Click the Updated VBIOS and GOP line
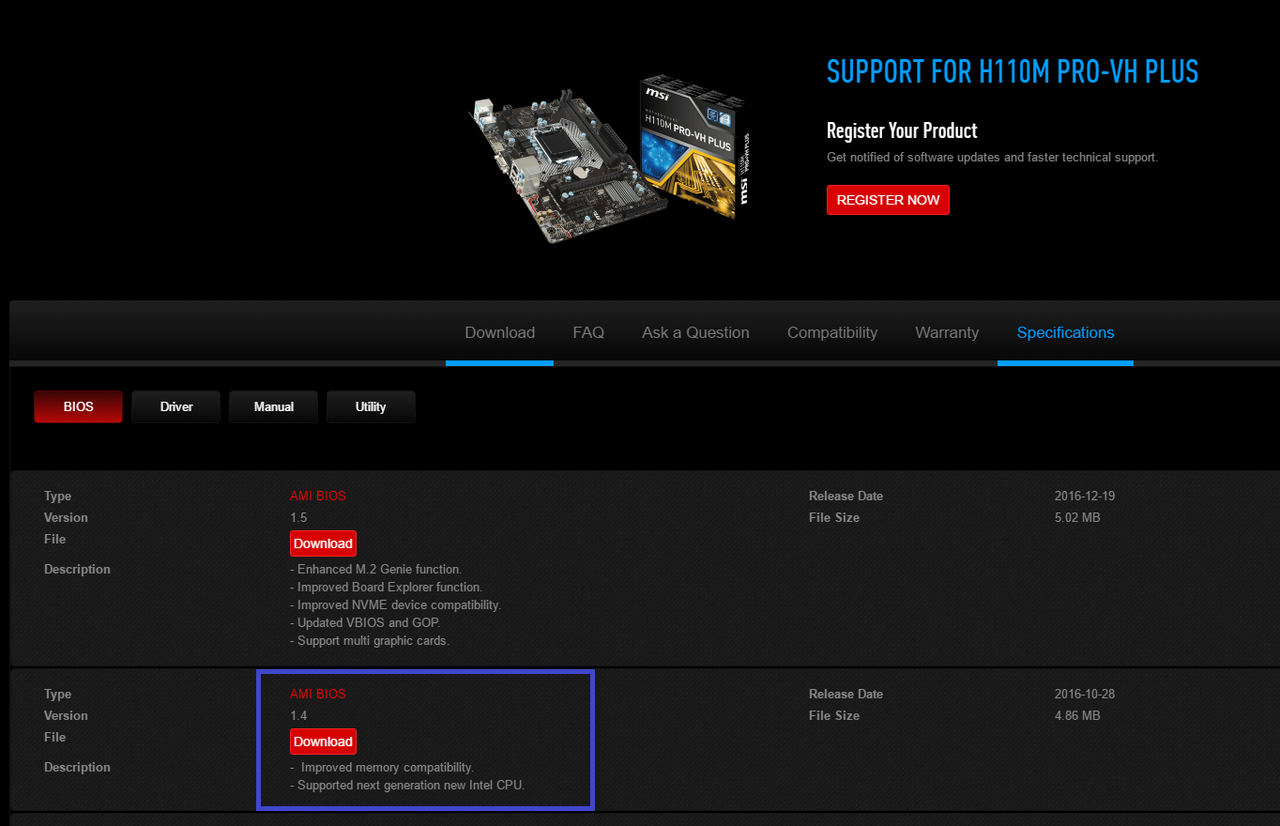Screen dimensions: 1280x826 coord(365,623)
